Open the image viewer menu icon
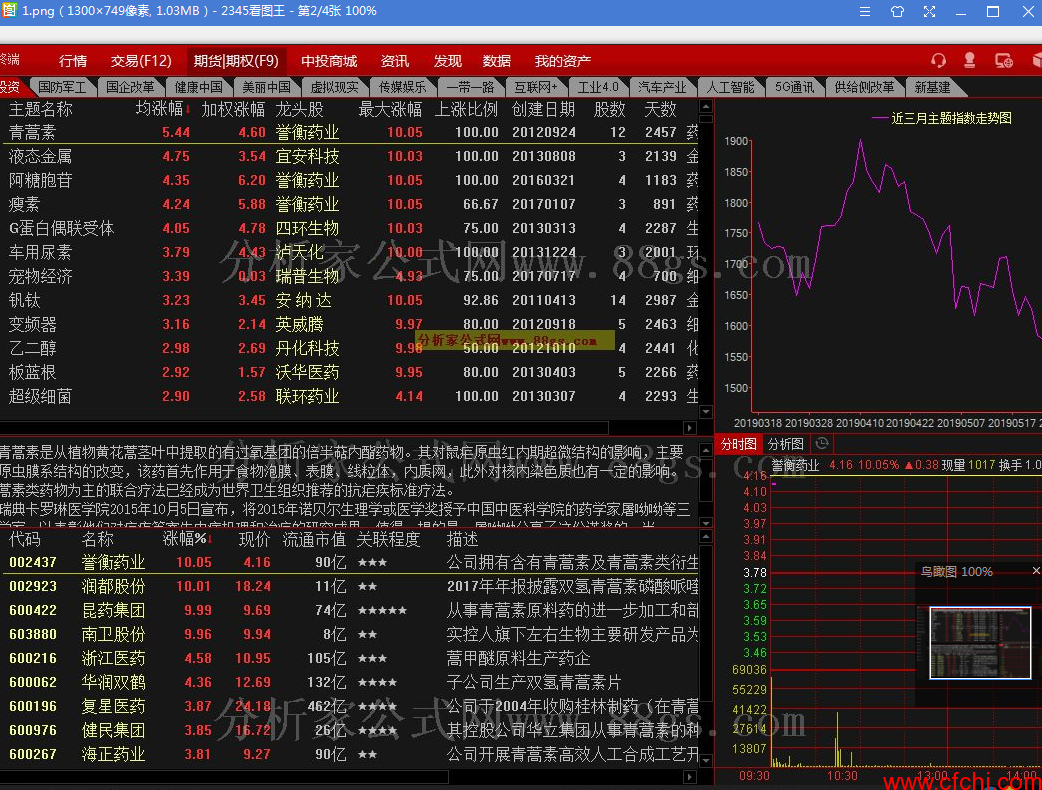 pos(865,11)
